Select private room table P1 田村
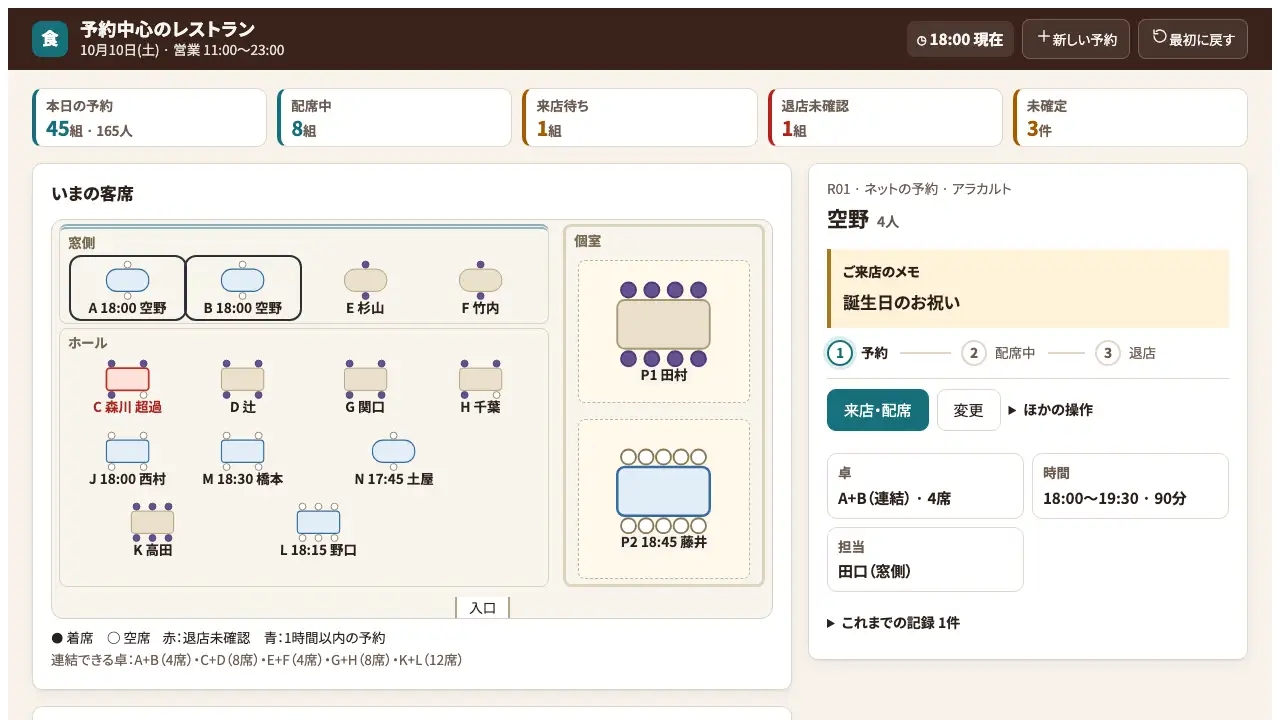The image size is (1280, 720). click(x=664, y=331)
